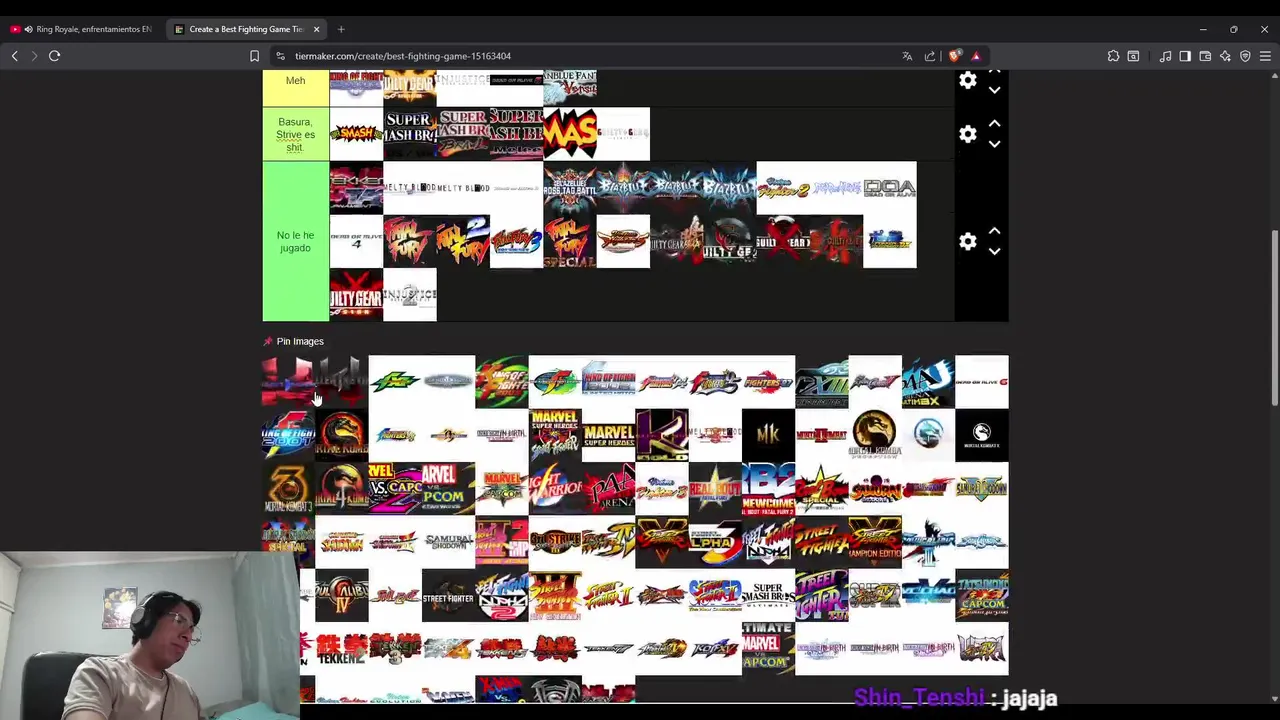Move No le he jugado row up
The height and width of the screenshot is (720, 1280).
tap(994, 231)
